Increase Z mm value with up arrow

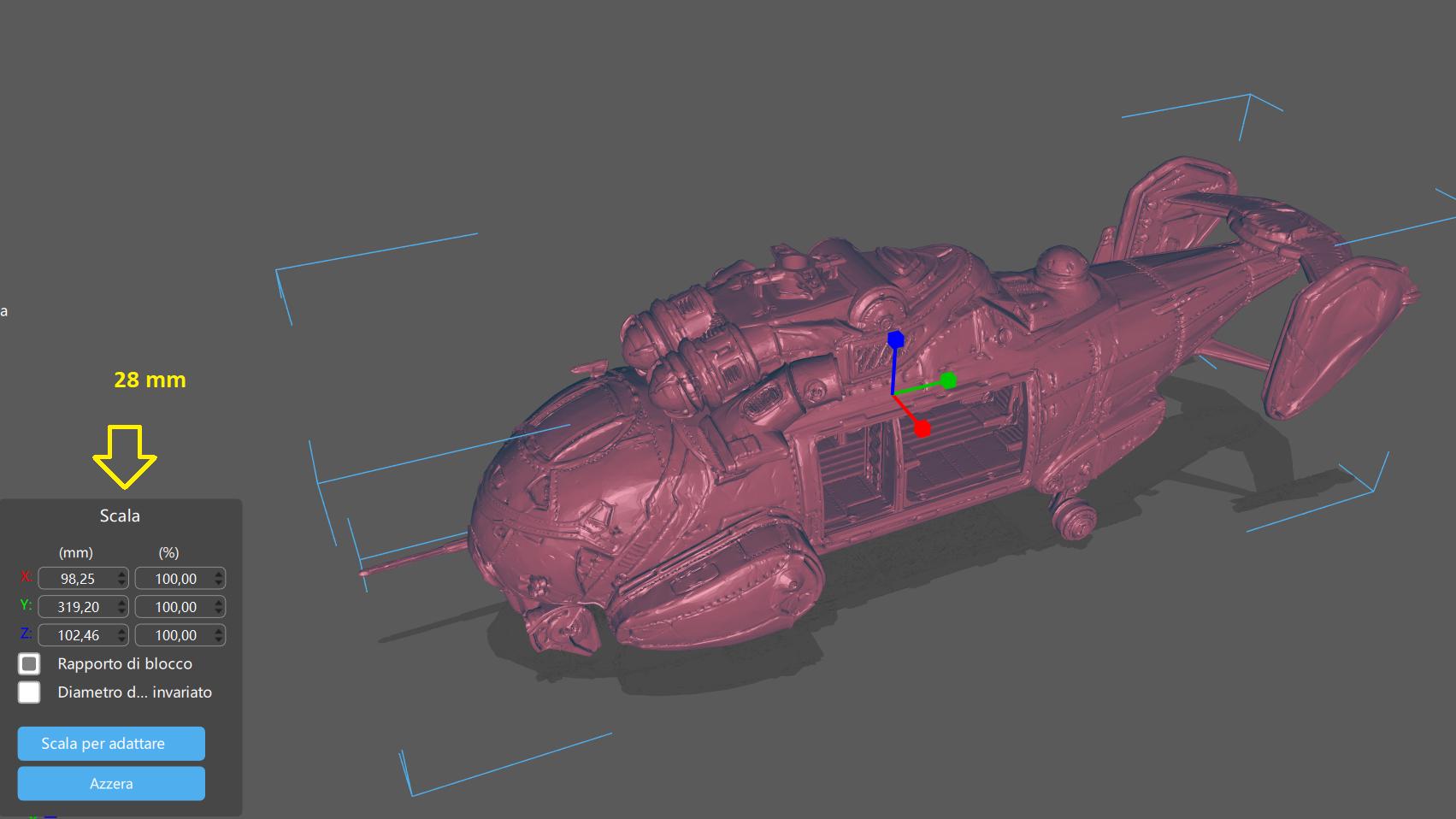click(122, 630)
